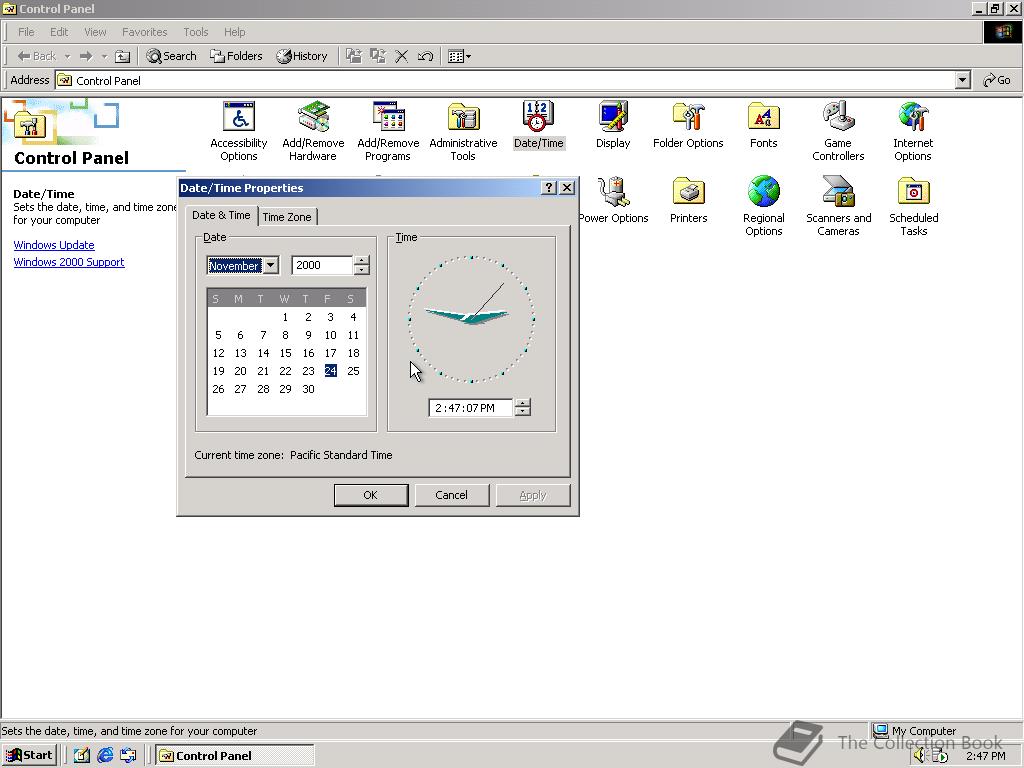Open Accessibility Options icon

pyautogui.click(x=238, y=131)
